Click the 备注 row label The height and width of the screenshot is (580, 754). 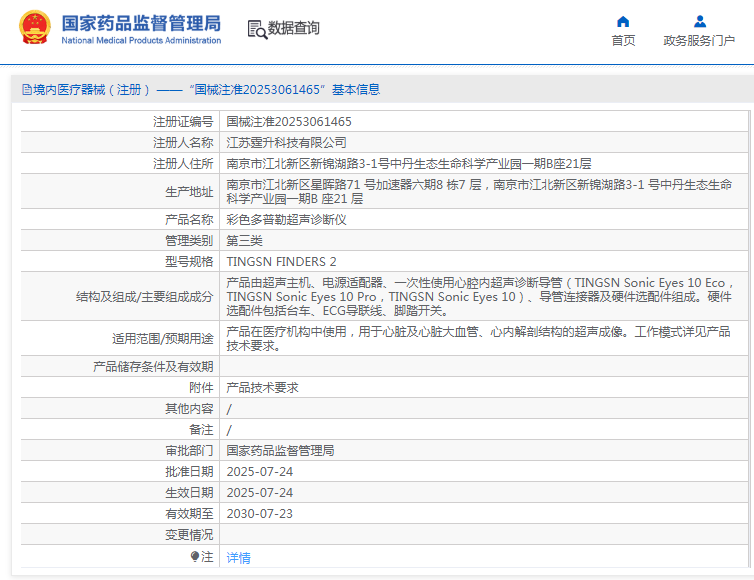pyautogui.click(x=201, y=429)
